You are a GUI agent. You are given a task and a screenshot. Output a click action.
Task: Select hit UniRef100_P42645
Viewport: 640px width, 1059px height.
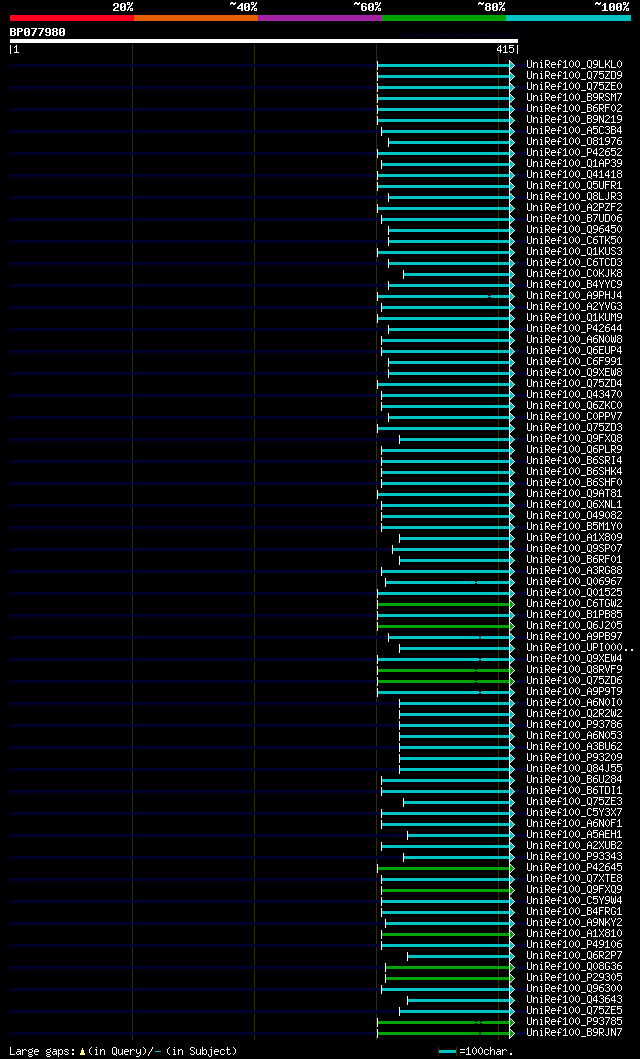[x=575, y=868]
